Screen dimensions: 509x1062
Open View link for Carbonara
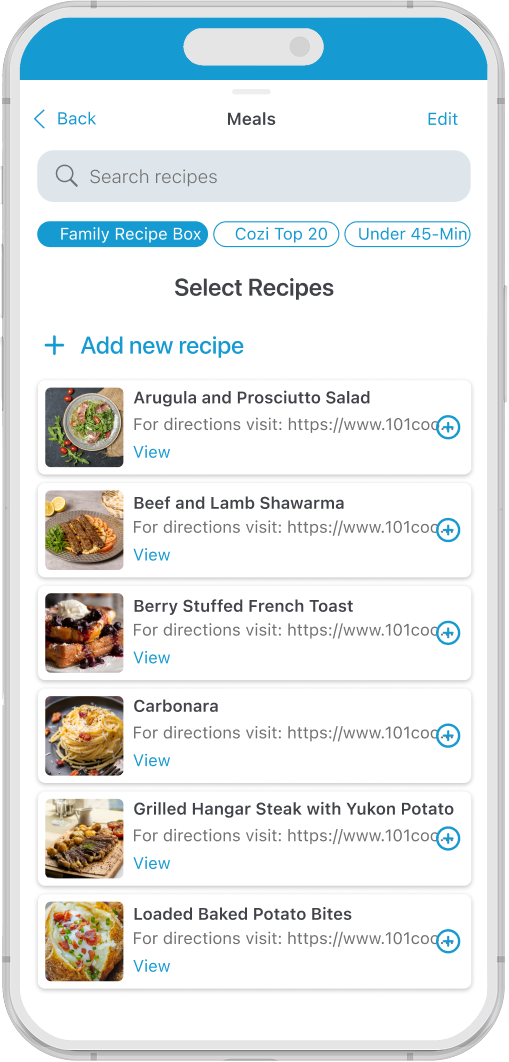pyautogui.click(x=152, y=761)
